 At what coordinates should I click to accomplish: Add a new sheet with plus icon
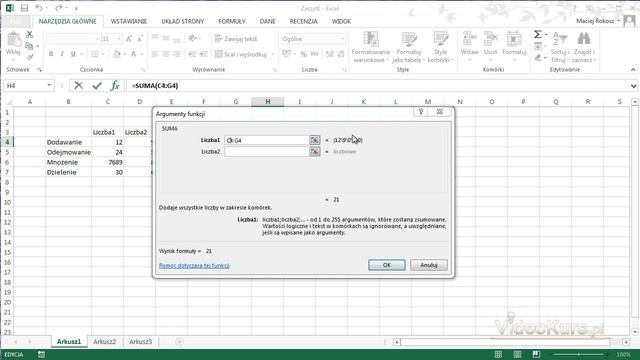[179, 342]
